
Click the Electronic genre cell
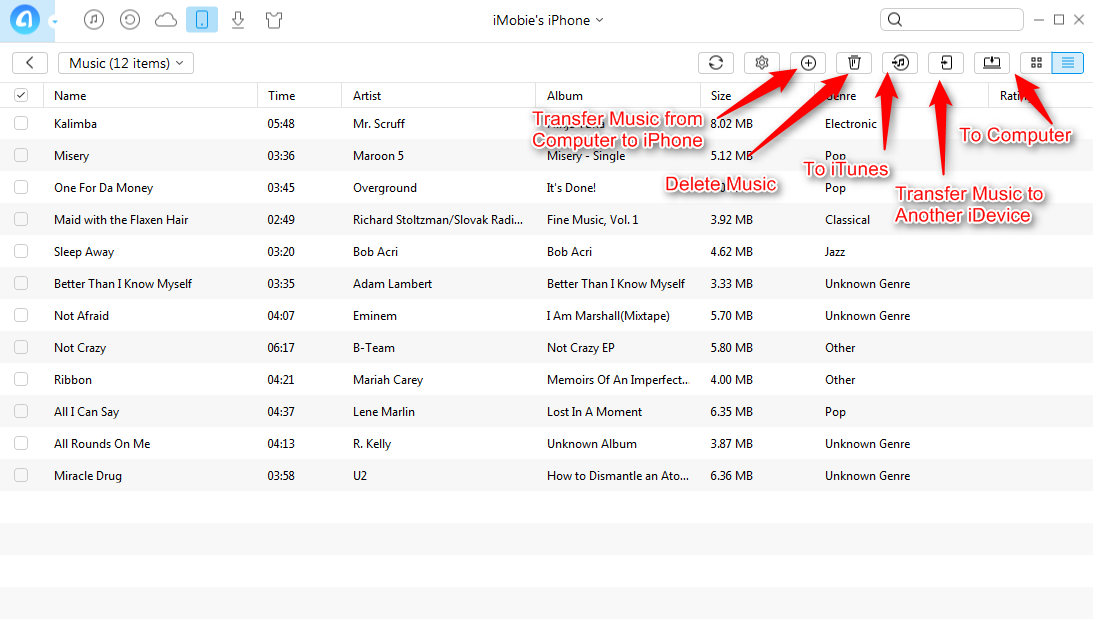[850, 123]
